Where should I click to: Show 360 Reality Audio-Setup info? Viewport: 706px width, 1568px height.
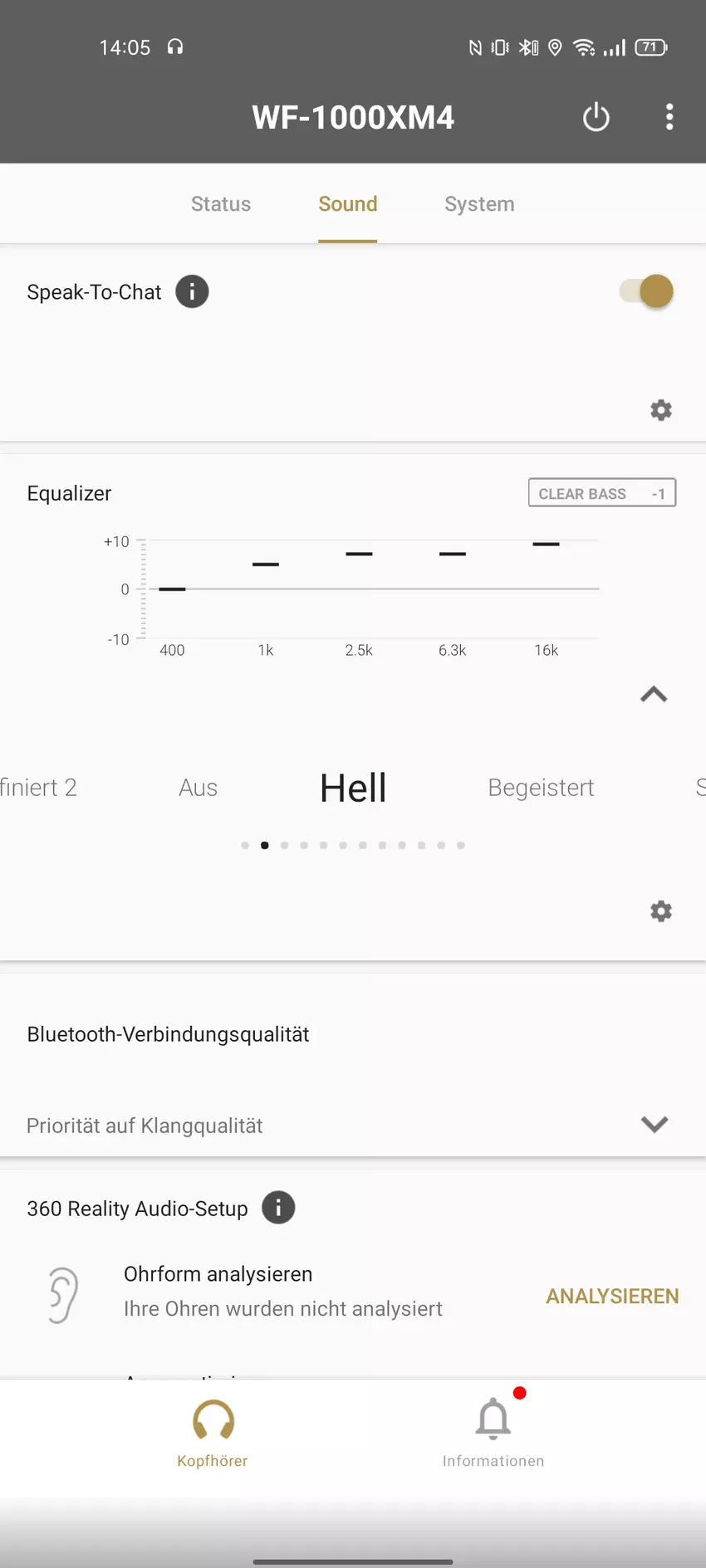278,1208
